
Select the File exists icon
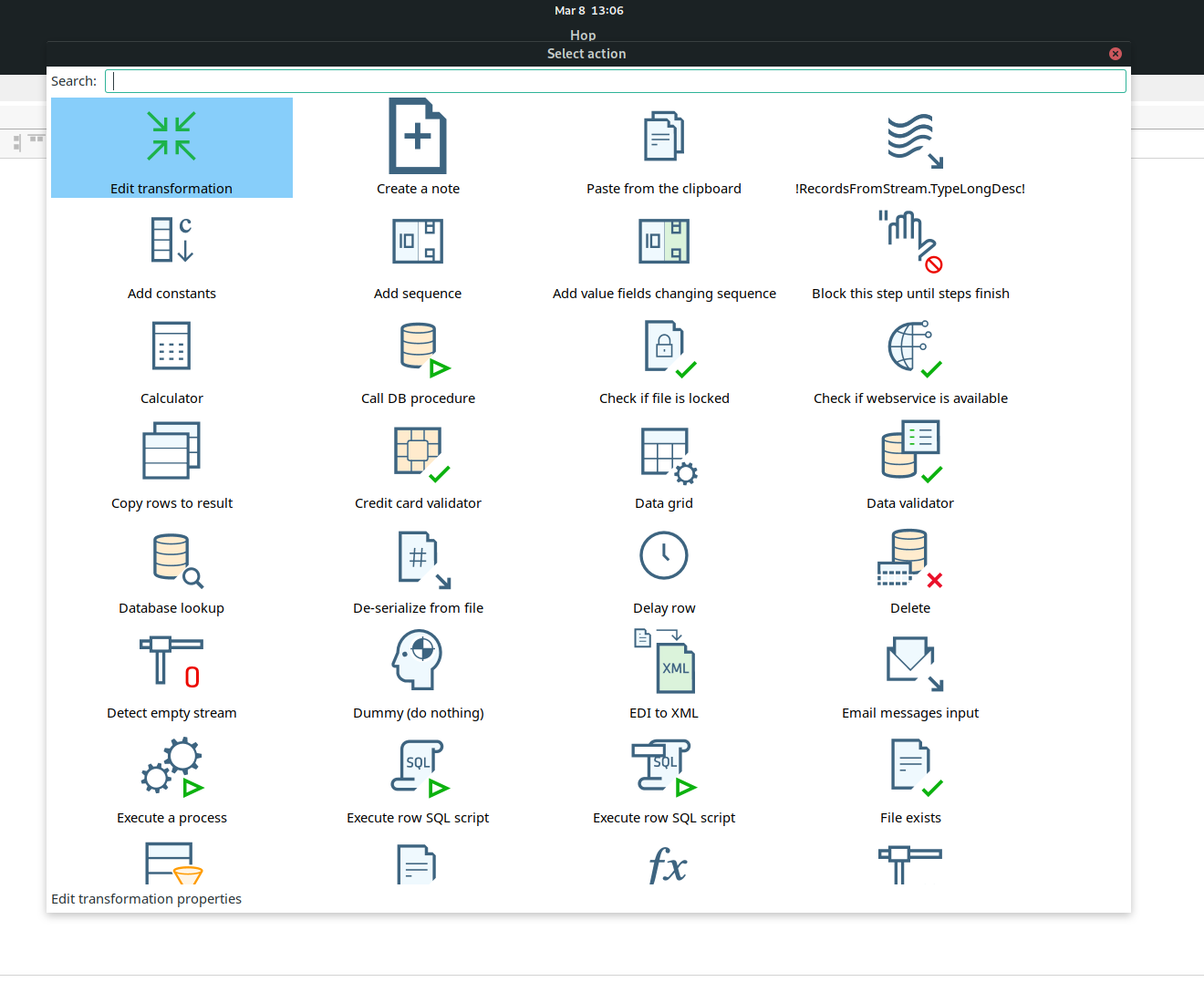click(x=913, y=766)
